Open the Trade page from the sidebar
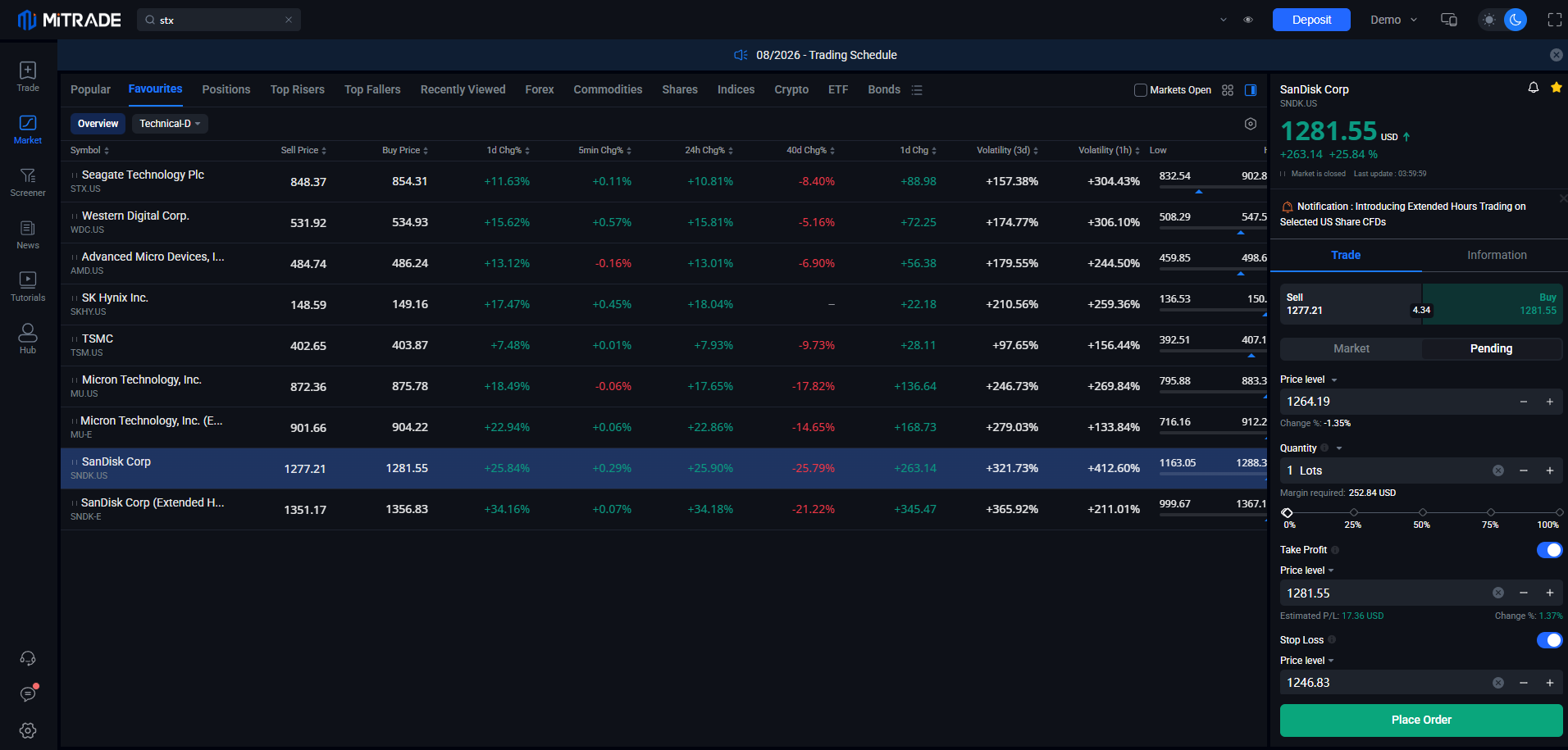Viewport: 1568px width, 750px height. (28, 77)
